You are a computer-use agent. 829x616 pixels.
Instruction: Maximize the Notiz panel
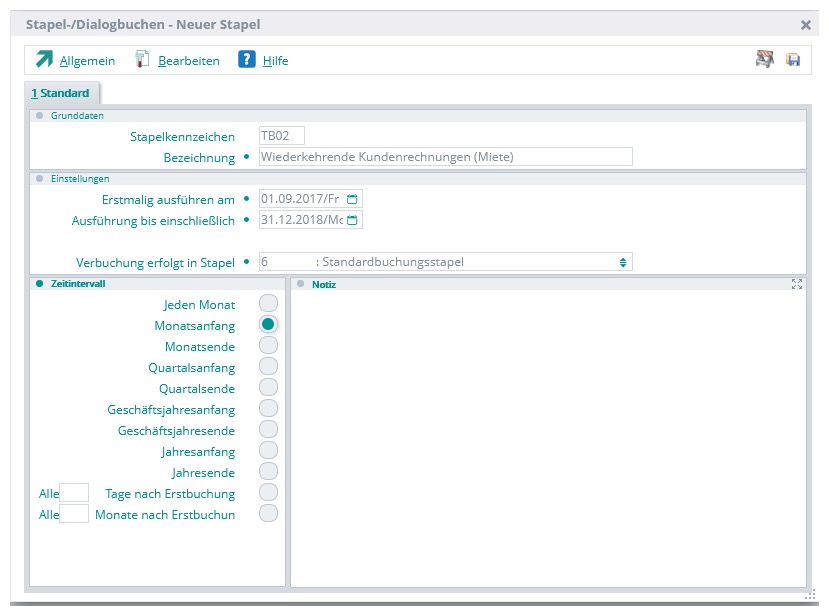click(797, 284)
